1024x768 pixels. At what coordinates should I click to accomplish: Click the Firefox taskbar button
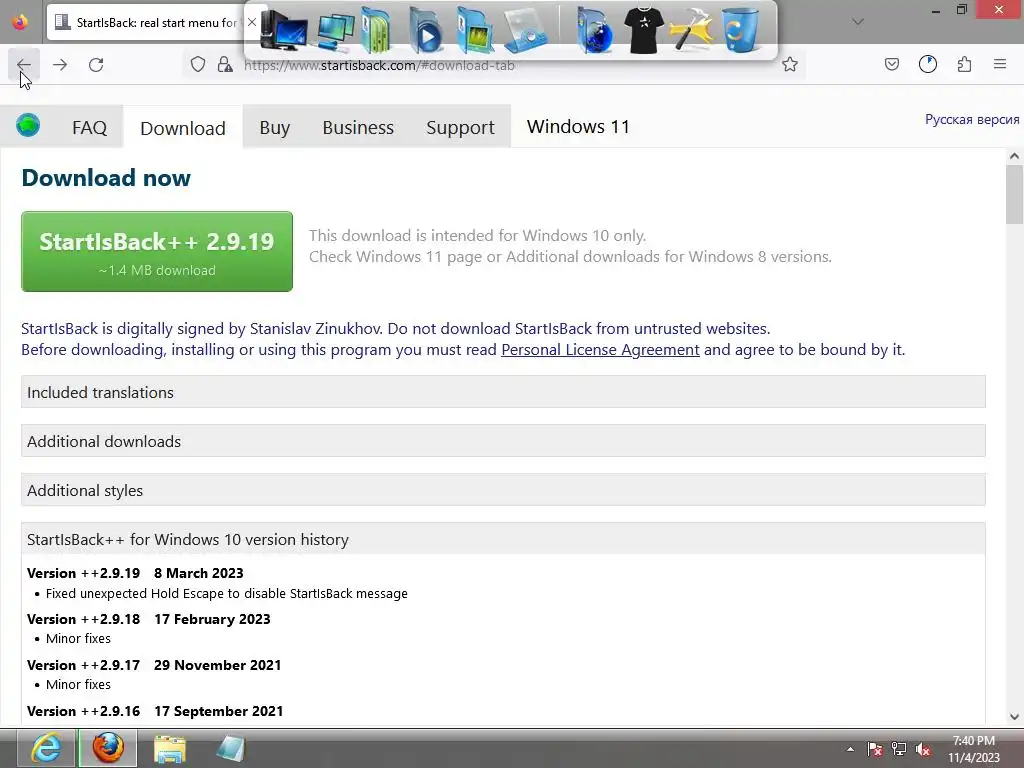tap(108, 748)
